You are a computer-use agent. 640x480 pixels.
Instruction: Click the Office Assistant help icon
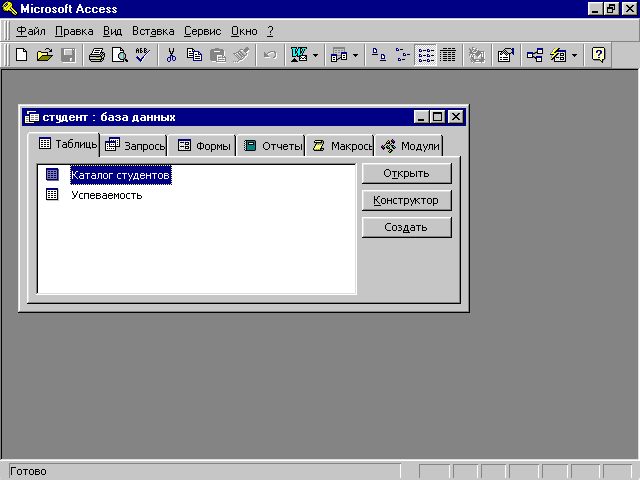(x=598, y=55)
